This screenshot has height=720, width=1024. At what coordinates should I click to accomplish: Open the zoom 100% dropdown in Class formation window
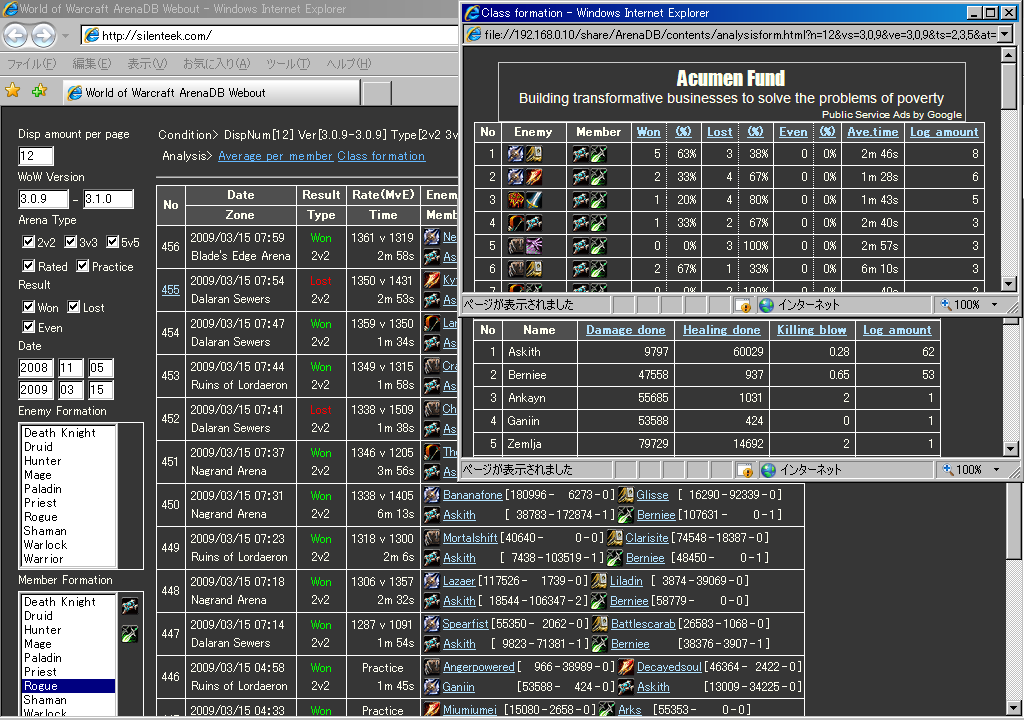click(x=995, y=304)
